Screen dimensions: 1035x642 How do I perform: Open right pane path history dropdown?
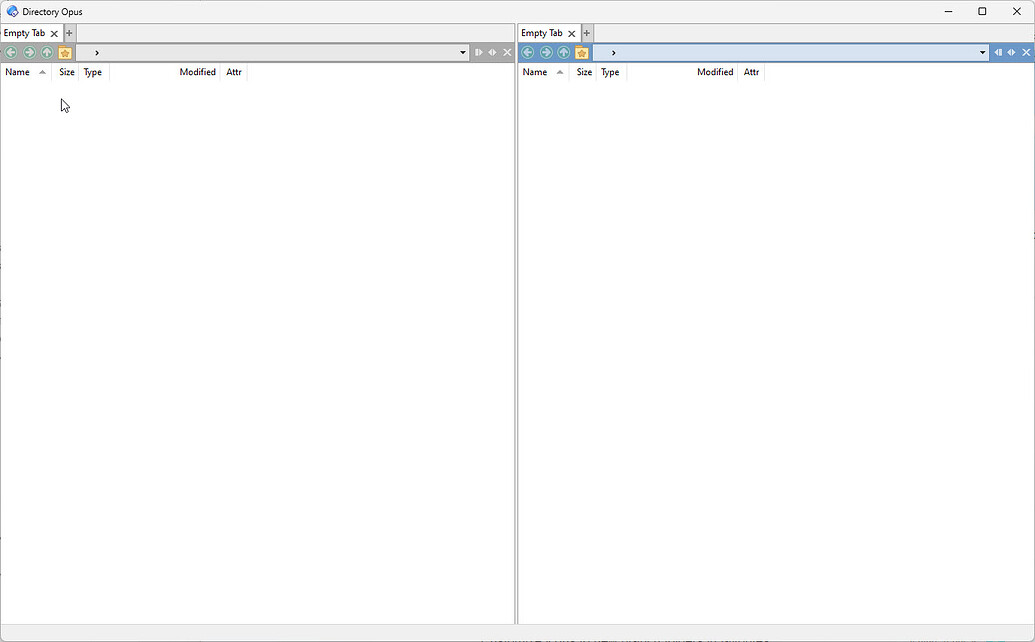[x=982, y=52]
